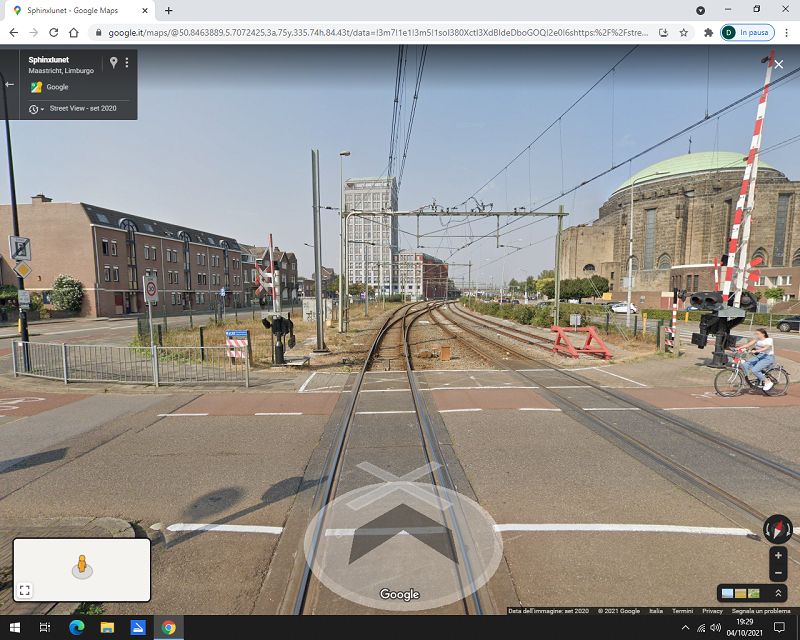
Task: Click the location pin icon for Sphinxlunet
Action: click(113, 62)
